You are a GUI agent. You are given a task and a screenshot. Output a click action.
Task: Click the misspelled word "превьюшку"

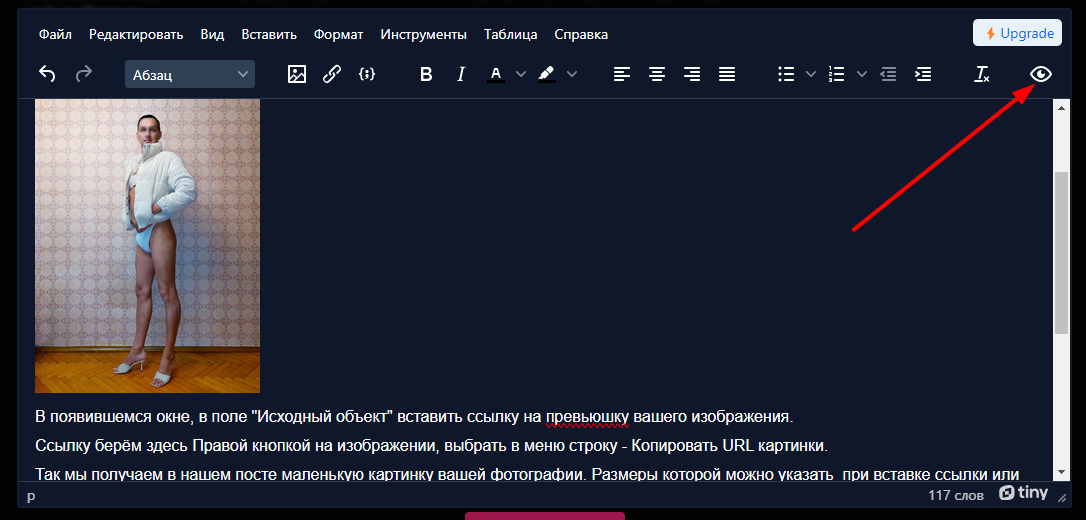587,418
